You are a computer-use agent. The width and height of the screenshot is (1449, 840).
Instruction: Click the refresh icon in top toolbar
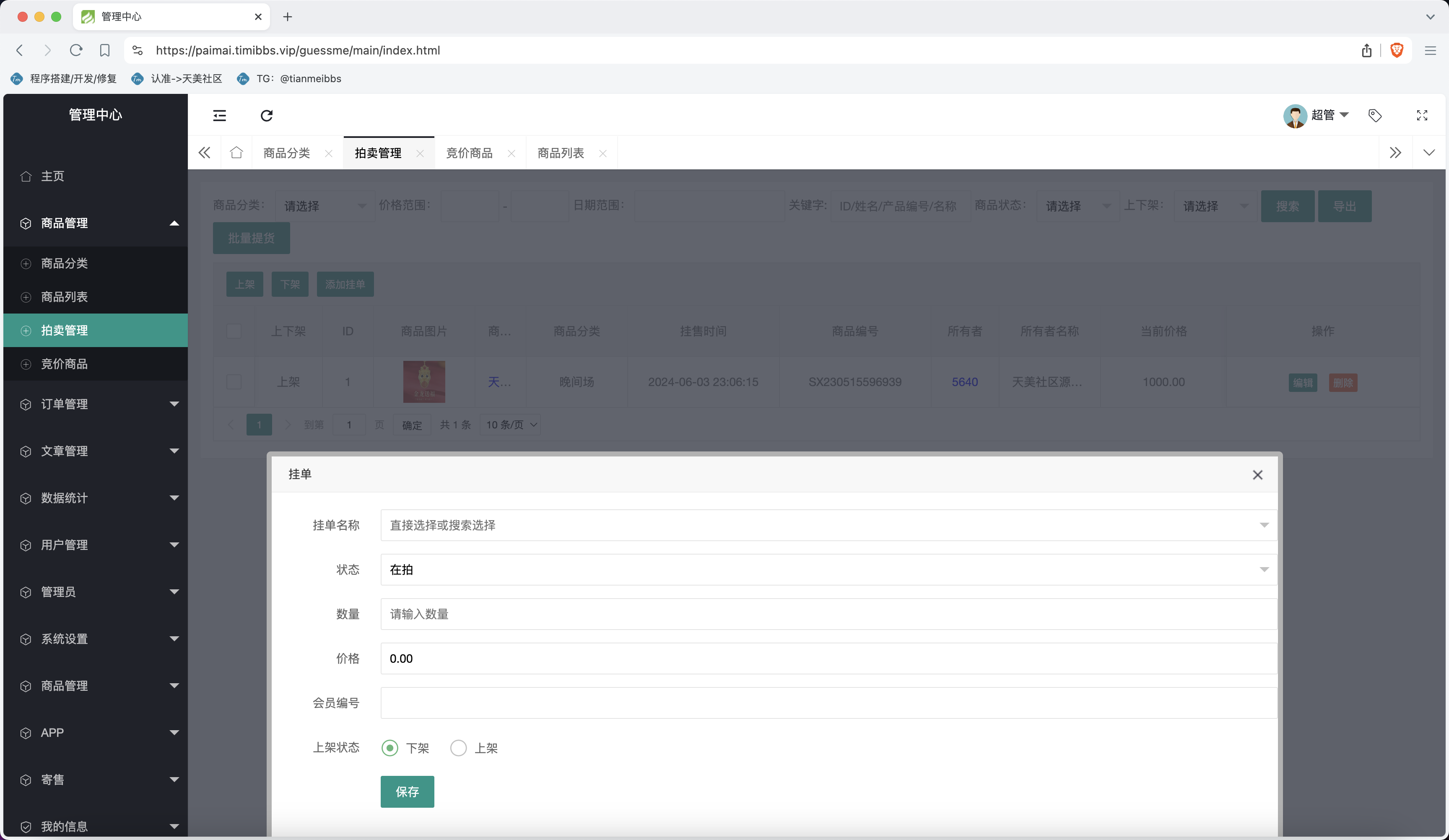click(266, 116)
